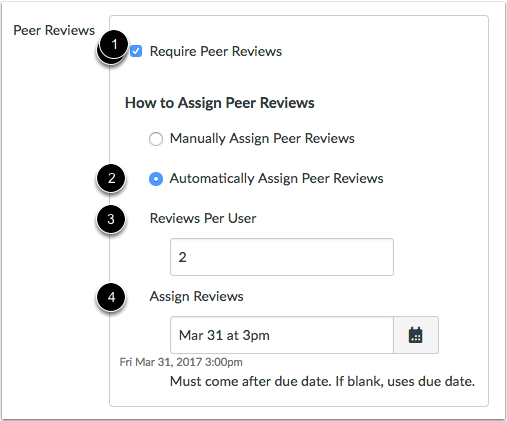Screen dimensions: 507x421
Task: Click the Assign Reviews label
Action: point(196,296)
